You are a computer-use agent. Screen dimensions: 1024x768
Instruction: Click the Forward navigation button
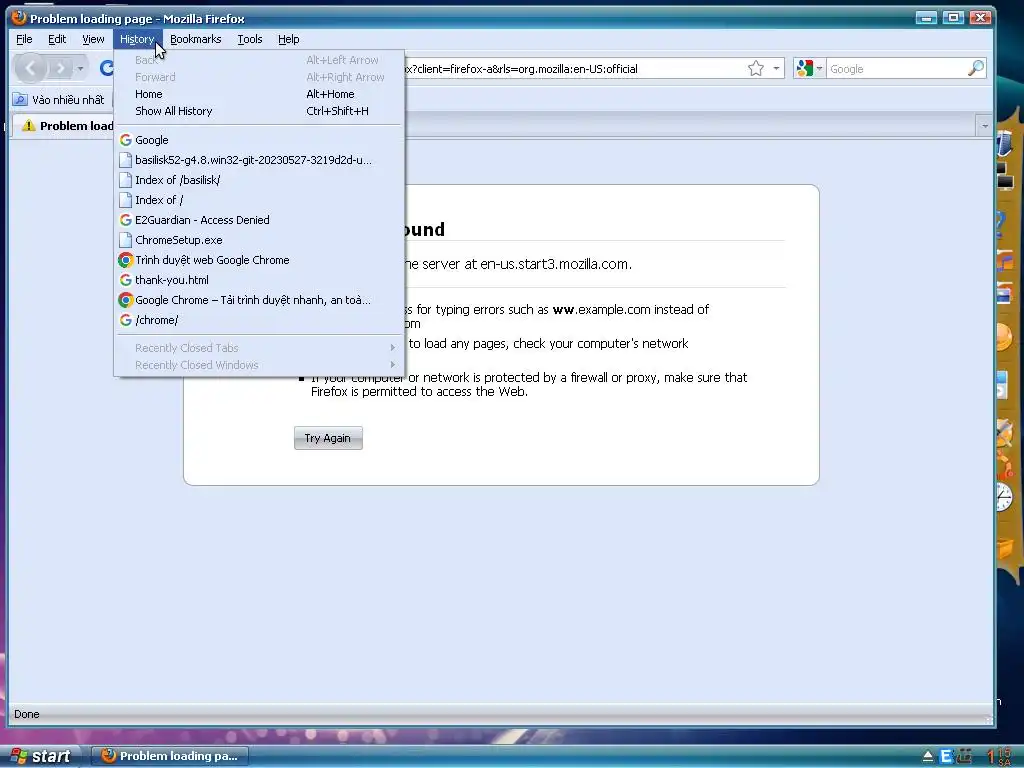pos(60,68)
